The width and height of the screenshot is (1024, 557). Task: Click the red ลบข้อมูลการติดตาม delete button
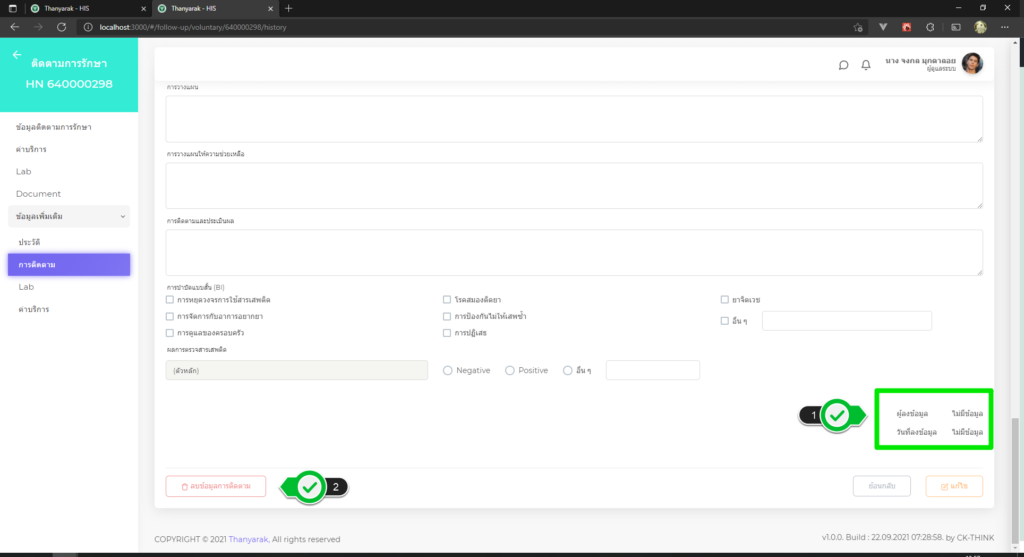pyautogui.click(x=216, y=487)
